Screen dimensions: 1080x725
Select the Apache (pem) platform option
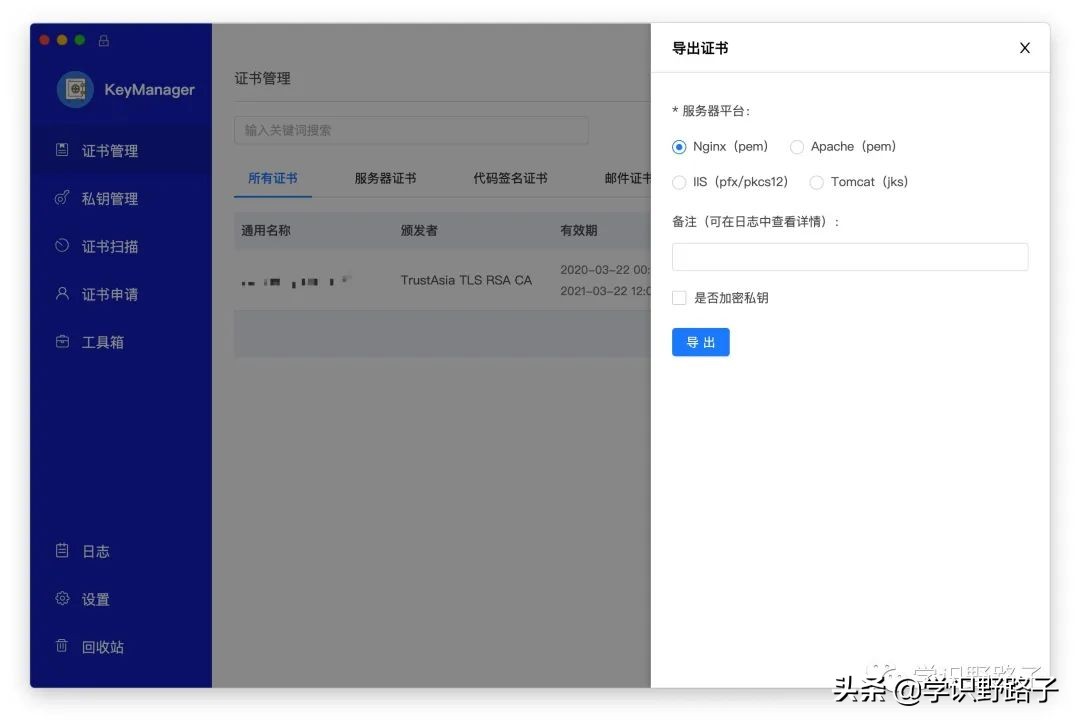tap(797, 146)
